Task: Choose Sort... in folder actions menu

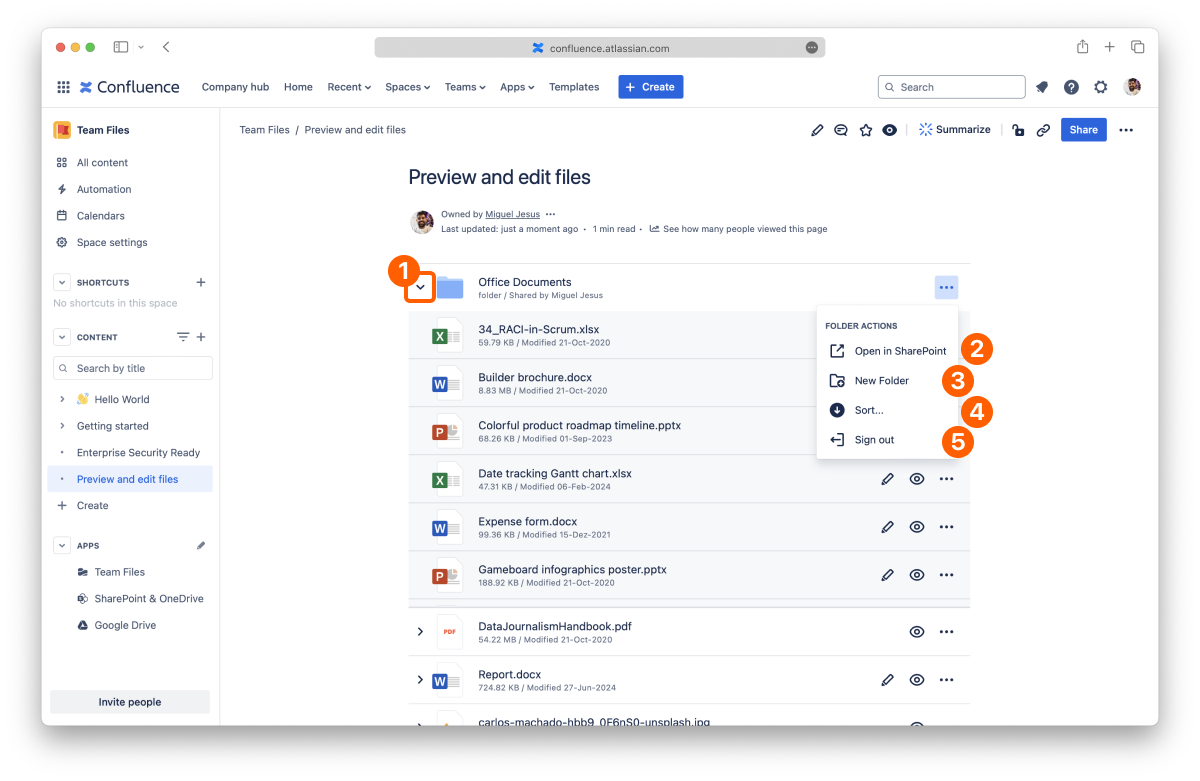Action: pos(868,410)
